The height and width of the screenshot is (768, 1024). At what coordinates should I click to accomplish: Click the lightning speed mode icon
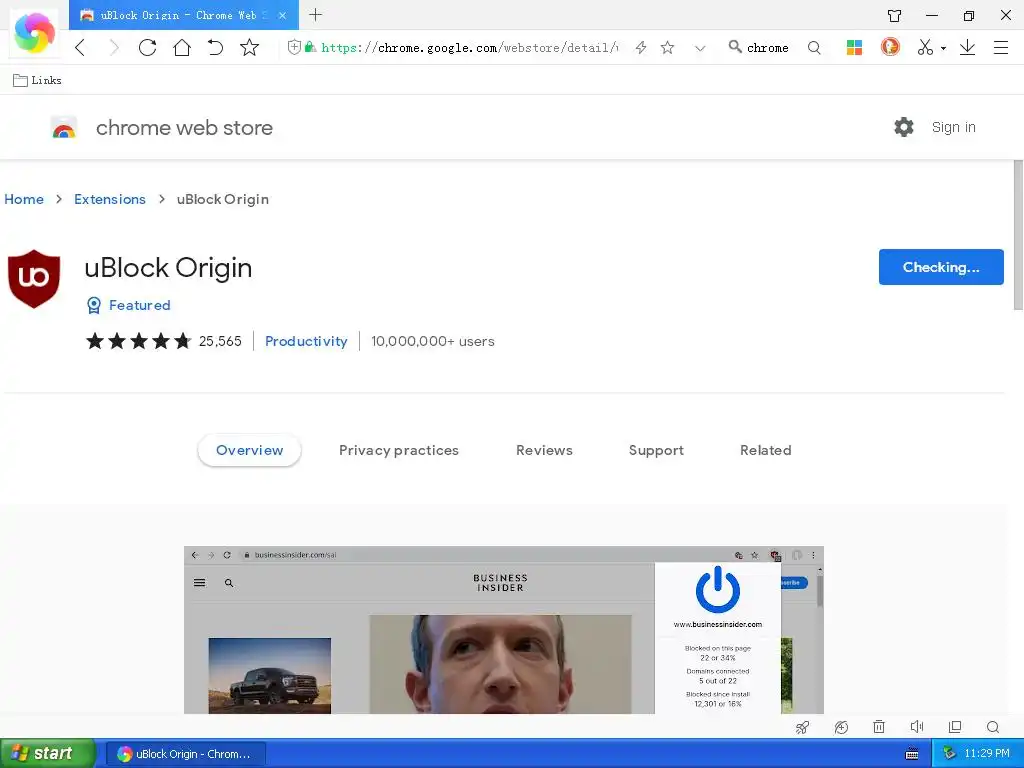click(641, 47)
